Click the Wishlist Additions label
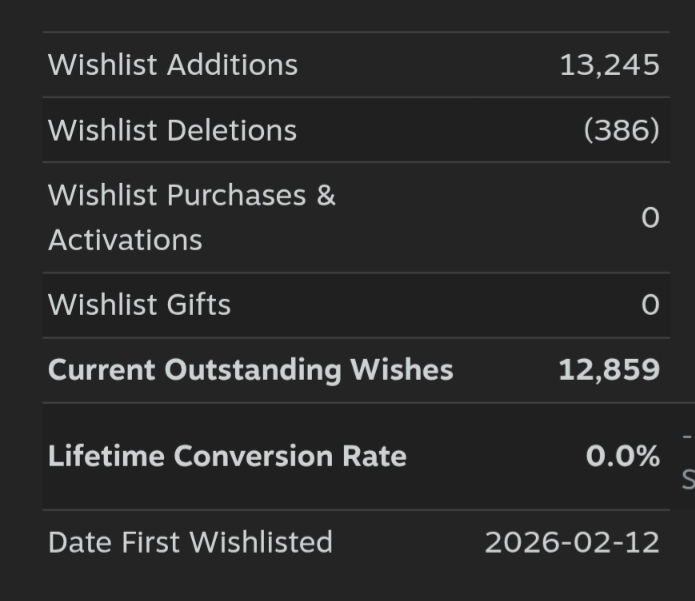This screenshot has height=601, width=695. coord(172,65)
